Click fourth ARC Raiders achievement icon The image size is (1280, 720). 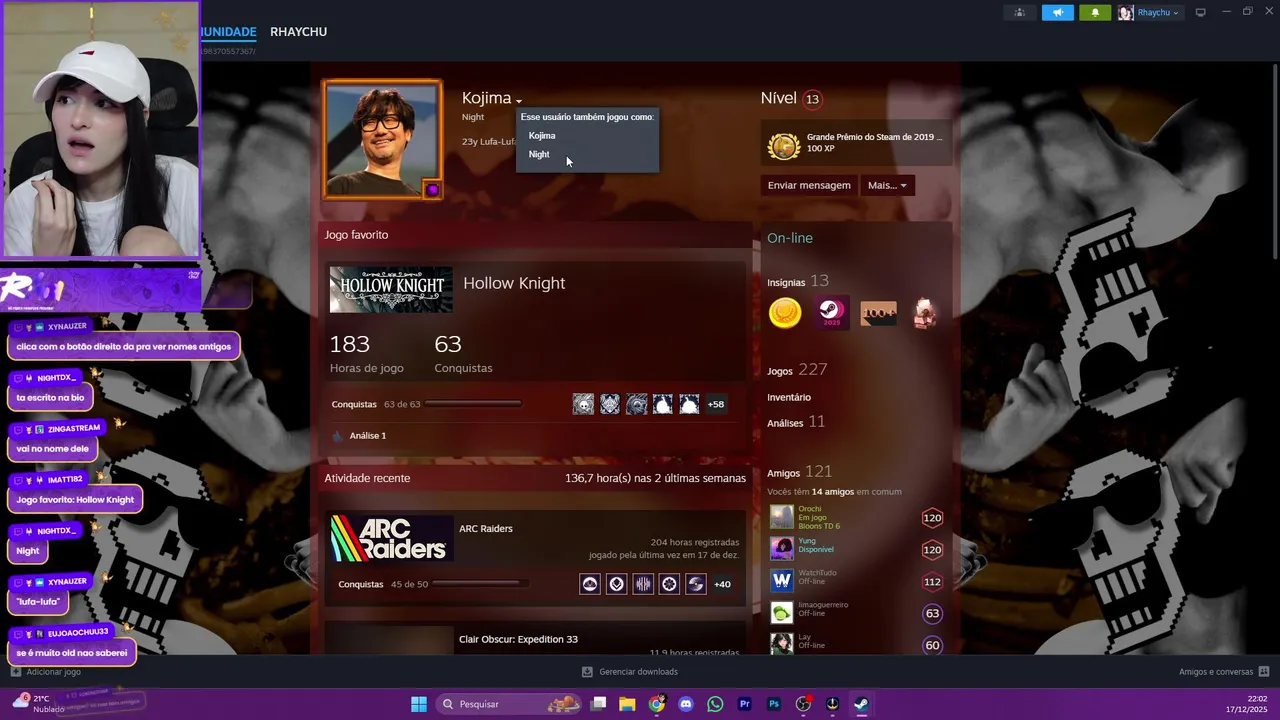[x=670, y=584]
